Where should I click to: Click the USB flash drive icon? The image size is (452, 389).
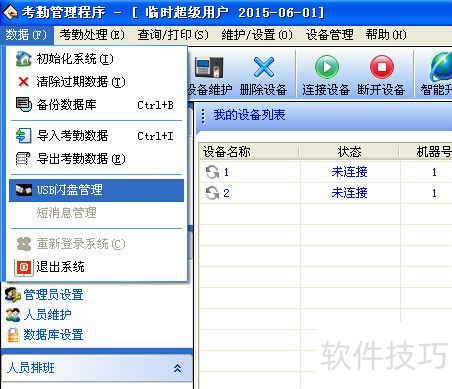tap(24, 190)
